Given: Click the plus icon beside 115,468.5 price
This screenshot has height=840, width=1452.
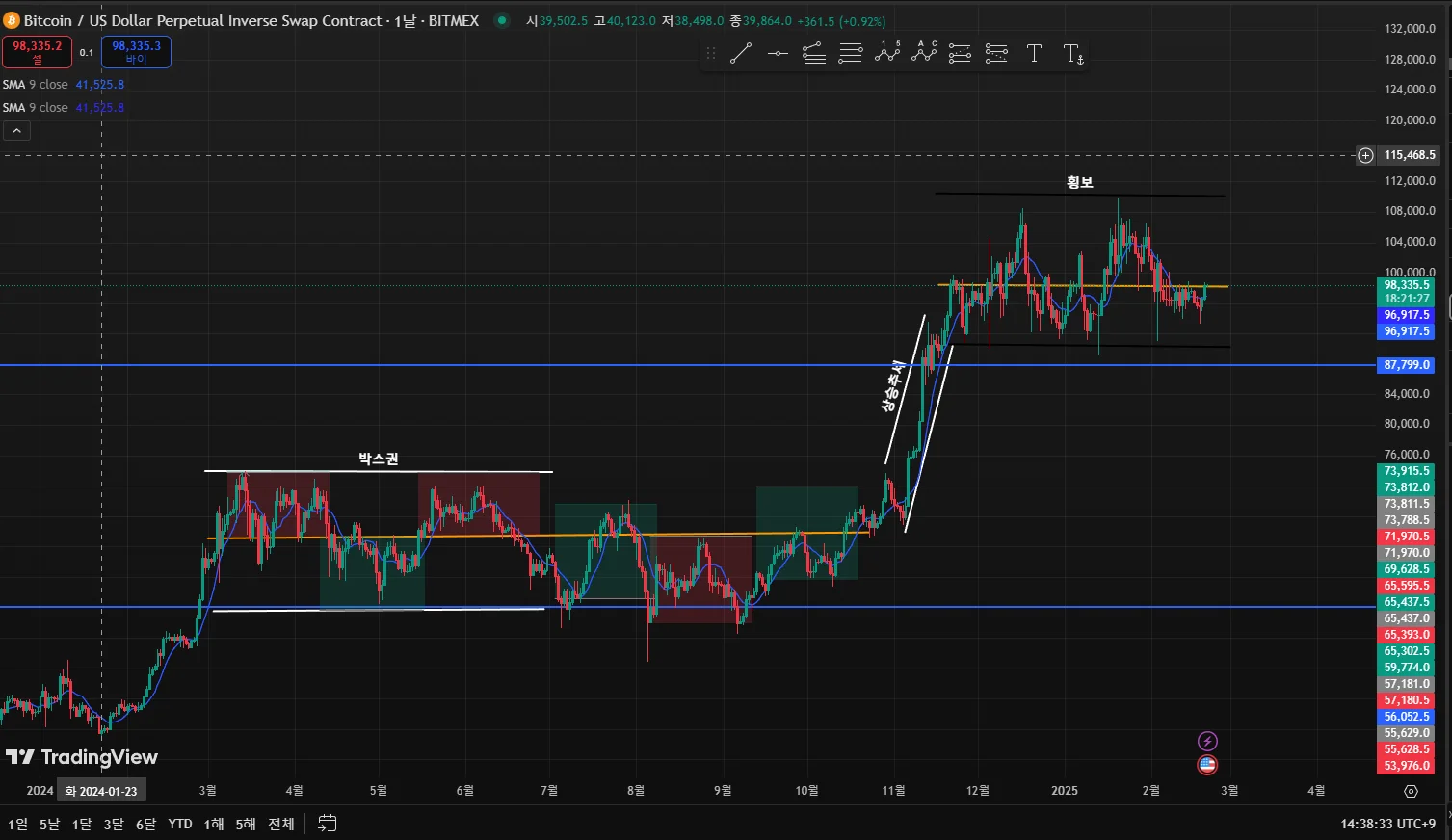Looking at the screenshot, I should (1365, 155).
